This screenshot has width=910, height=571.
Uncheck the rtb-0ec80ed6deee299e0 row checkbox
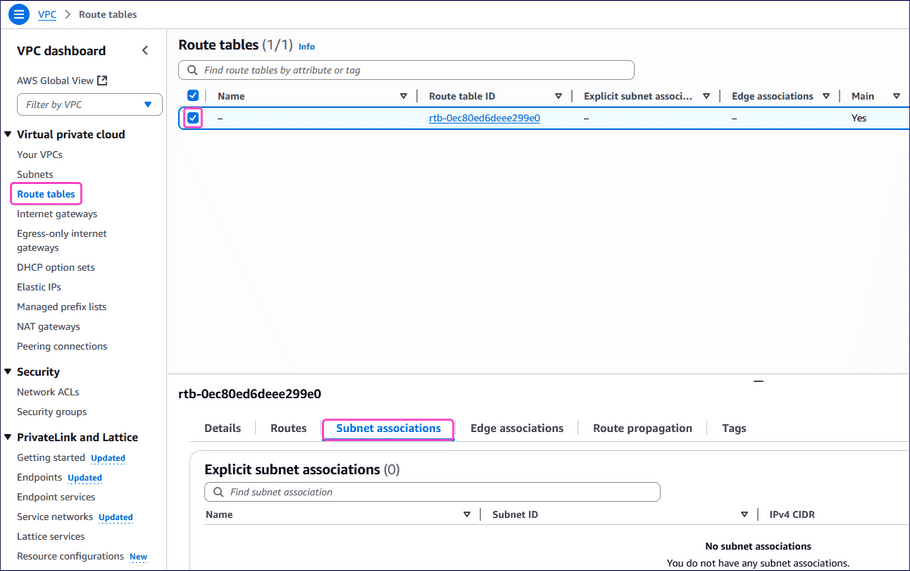193,118
